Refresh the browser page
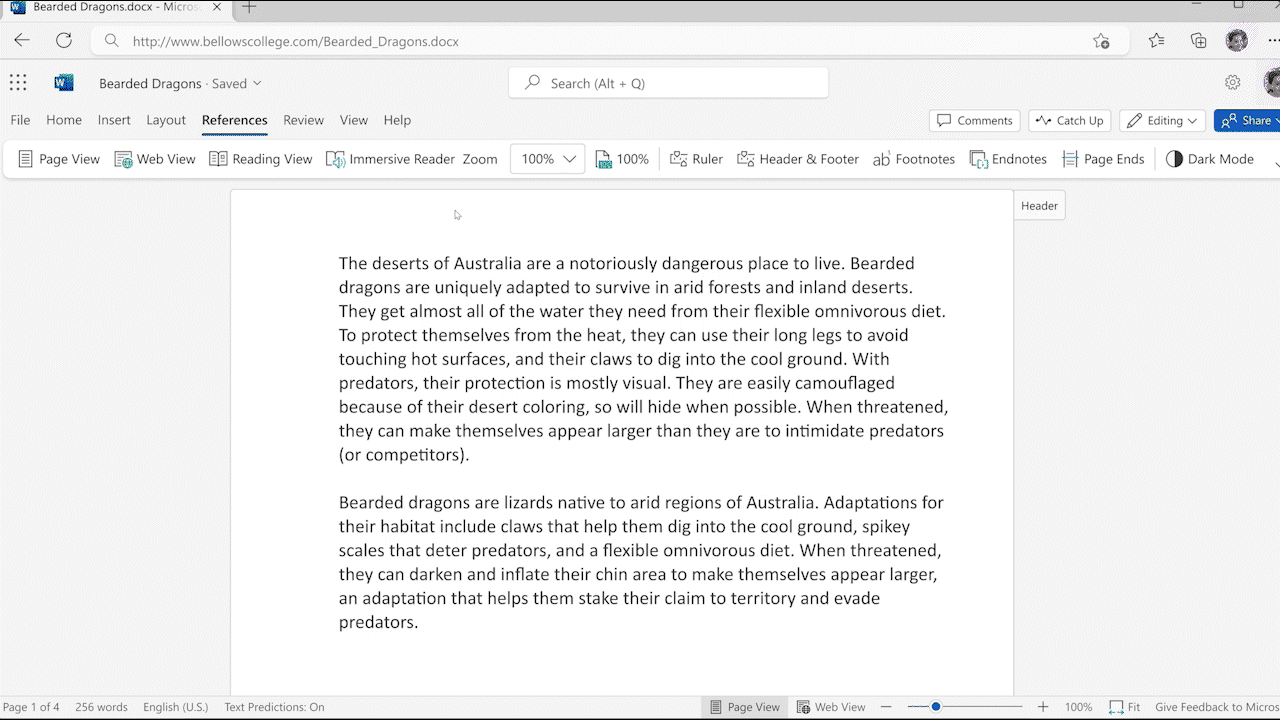The width and height of the screenshot is (1280, 720). (x=64, y=41)
